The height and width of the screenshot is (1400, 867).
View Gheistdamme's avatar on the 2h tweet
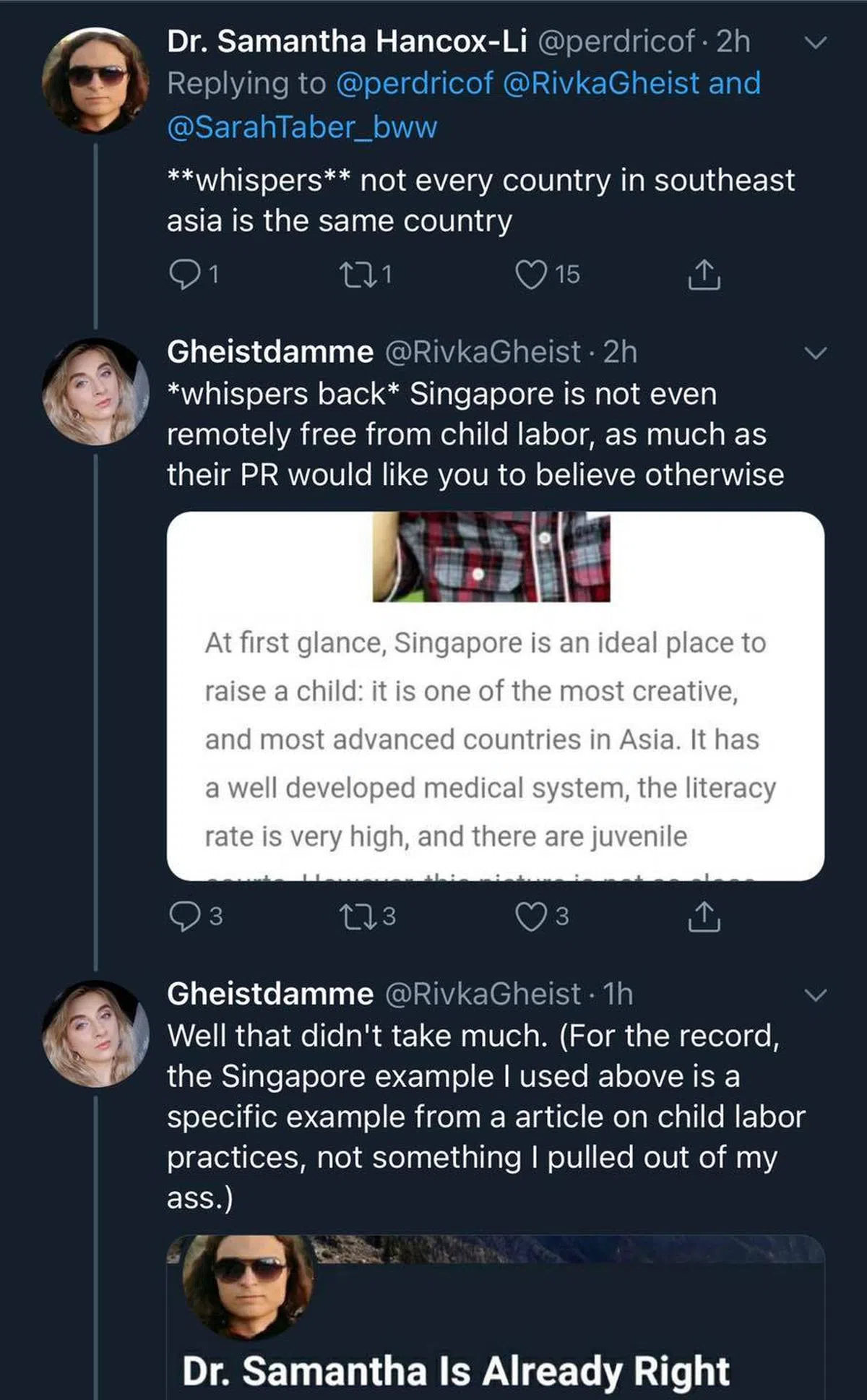tap(95, 392)
